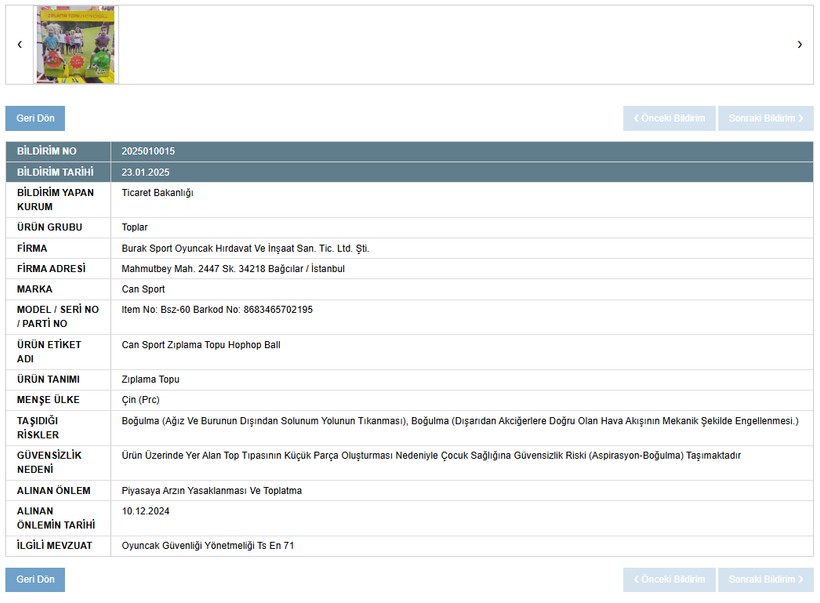Select the Toplar product group value
The width and height of the screenshot is (820, 603).
pos(134,227)
